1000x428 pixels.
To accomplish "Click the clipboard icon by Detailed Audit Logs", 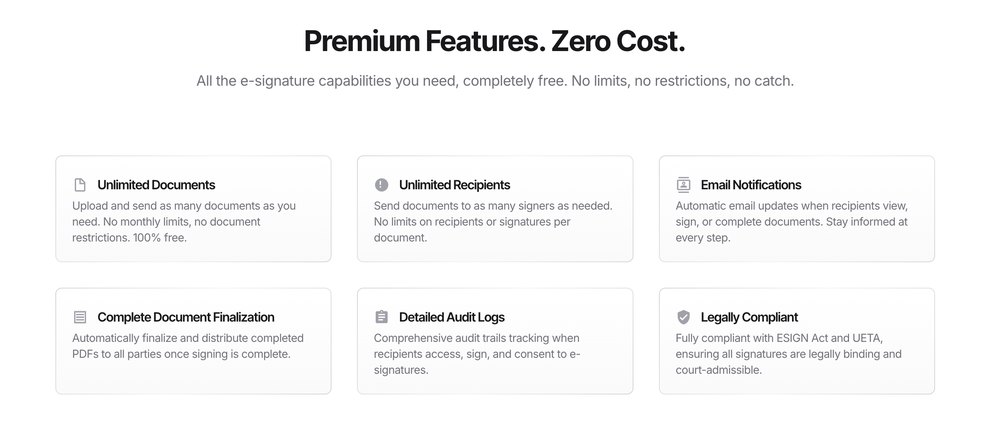I will 381,317.
